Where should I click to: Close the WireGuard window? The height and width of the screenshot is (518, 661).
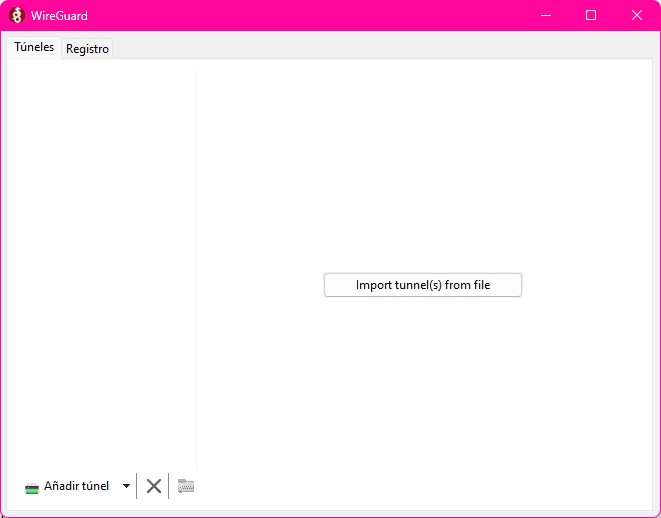coord(637,16)
